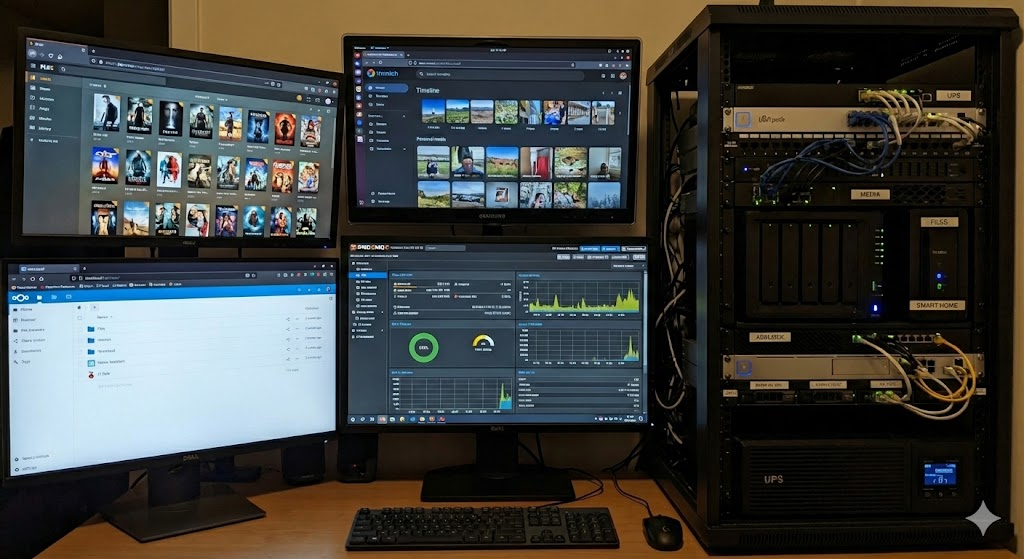Click the address bar in the Plex browser
The width and height of the screenshot is (1024, 559).
(x=185, y=73)
